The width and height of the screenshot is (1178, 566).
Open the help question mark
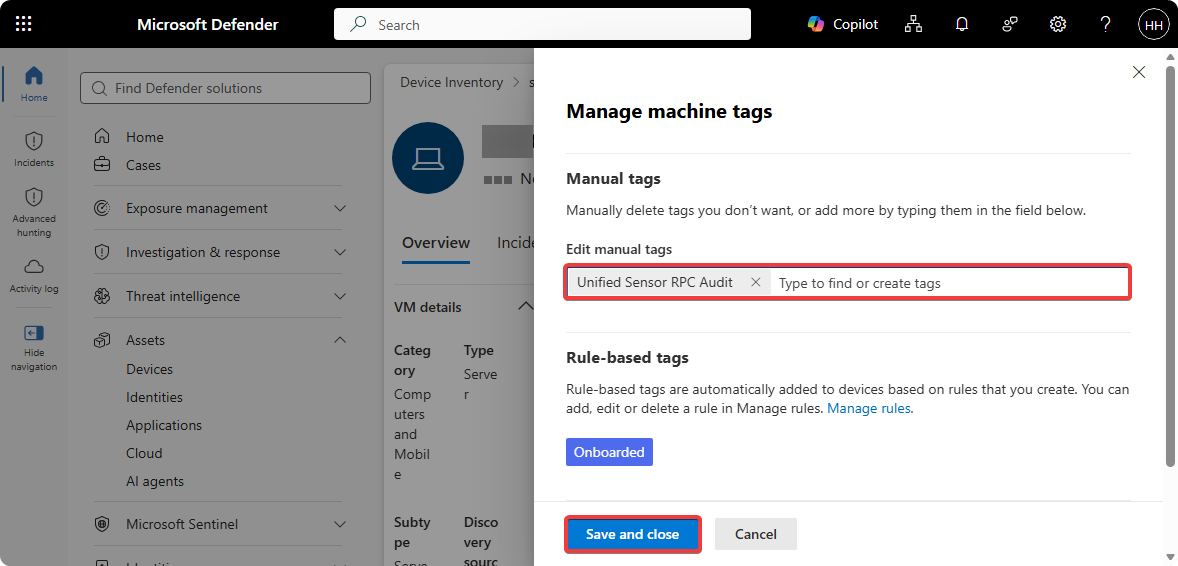point(1104,24)
